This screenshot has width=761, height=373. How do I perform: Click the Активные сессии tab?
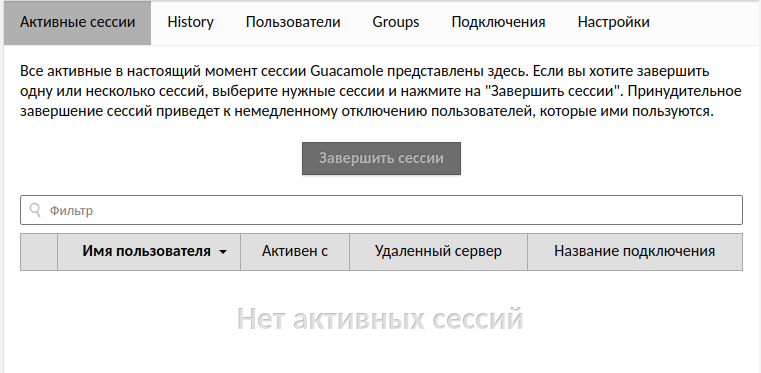[78, 22]
